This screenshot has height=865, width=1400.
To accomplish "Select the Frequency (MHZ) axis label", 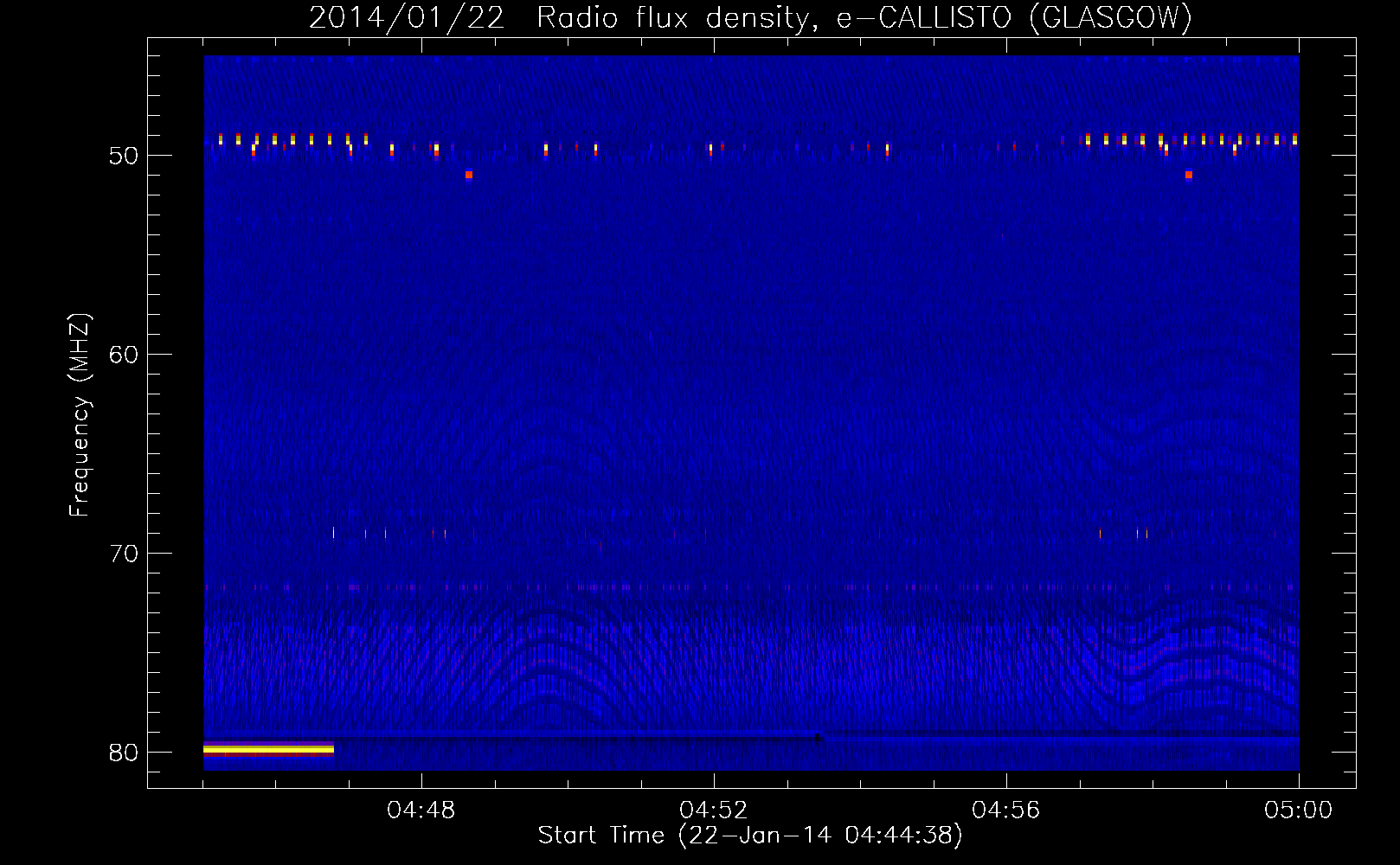I will point(80,415).
